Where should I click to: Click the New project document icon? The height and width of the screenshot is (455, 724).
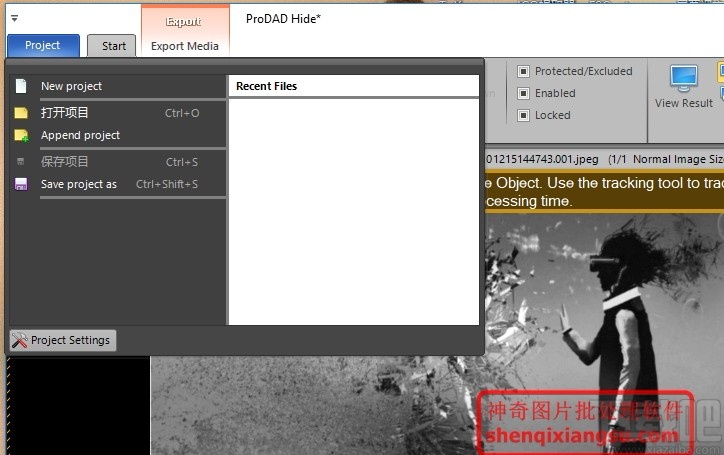pos(21,86)
